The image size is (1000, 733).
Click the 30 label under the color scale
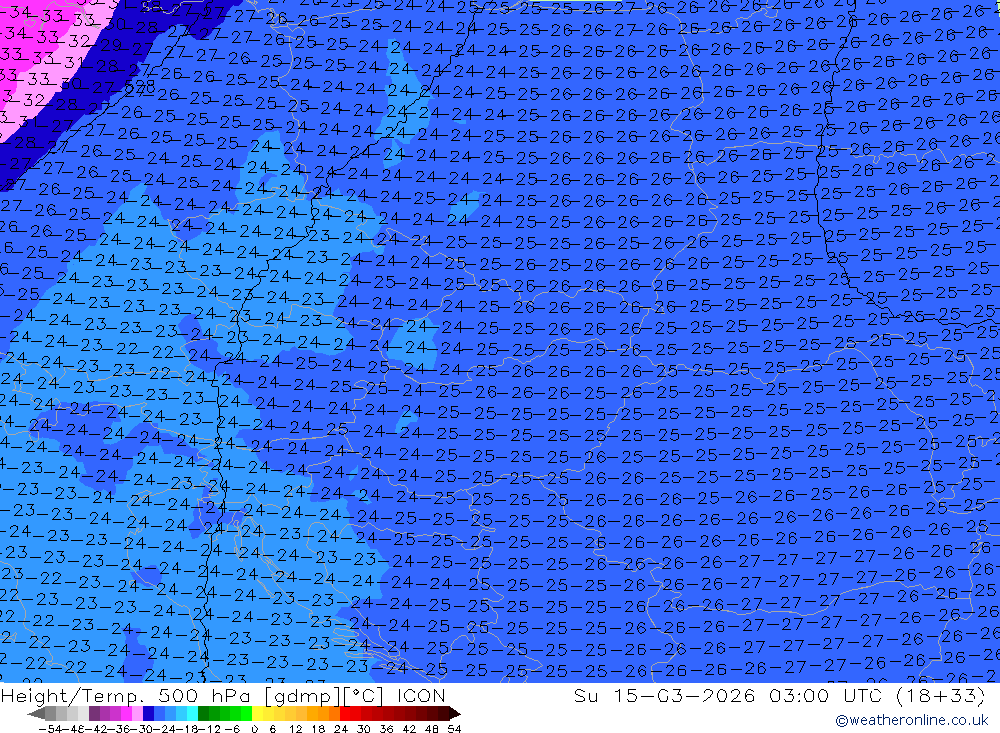pyautogui.click(x=364, y=729)
